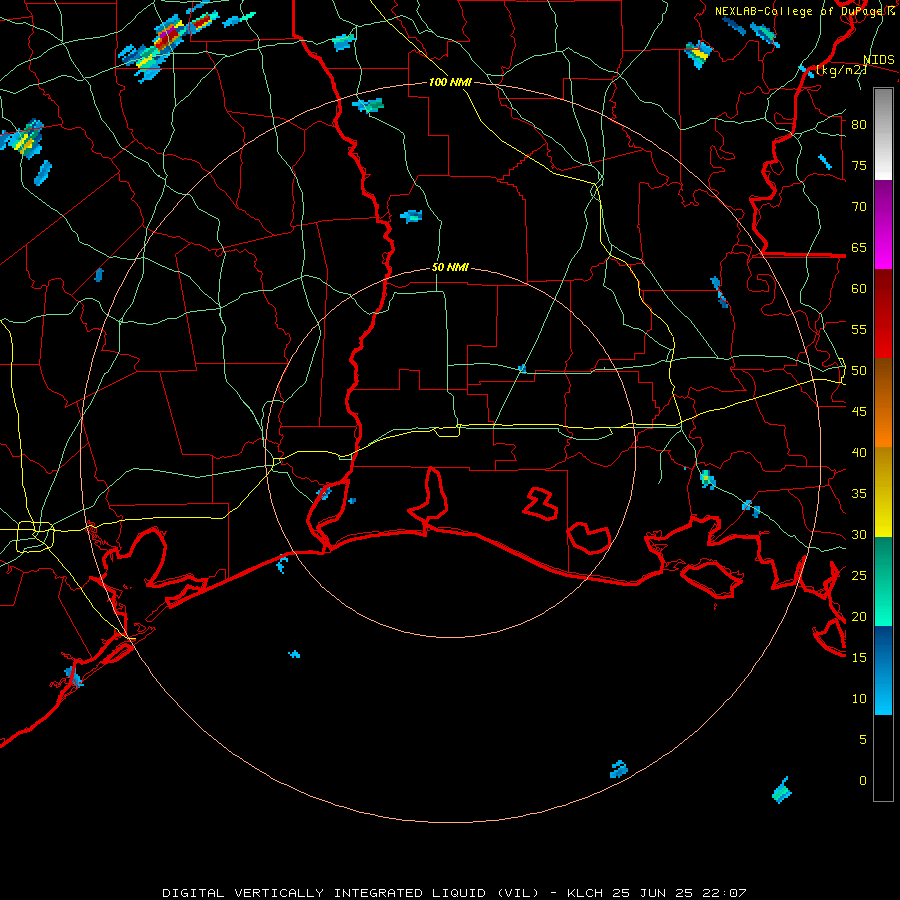
Task: Click the 100 NMI range ring label
Action: (x=450, y=83)
